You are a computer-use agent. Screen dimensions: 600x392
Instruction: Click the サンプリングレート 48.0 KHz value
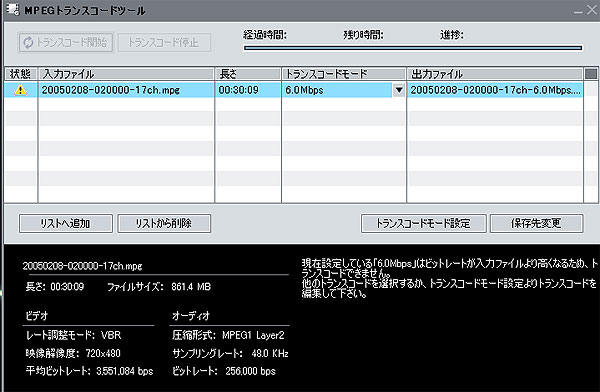270,353
